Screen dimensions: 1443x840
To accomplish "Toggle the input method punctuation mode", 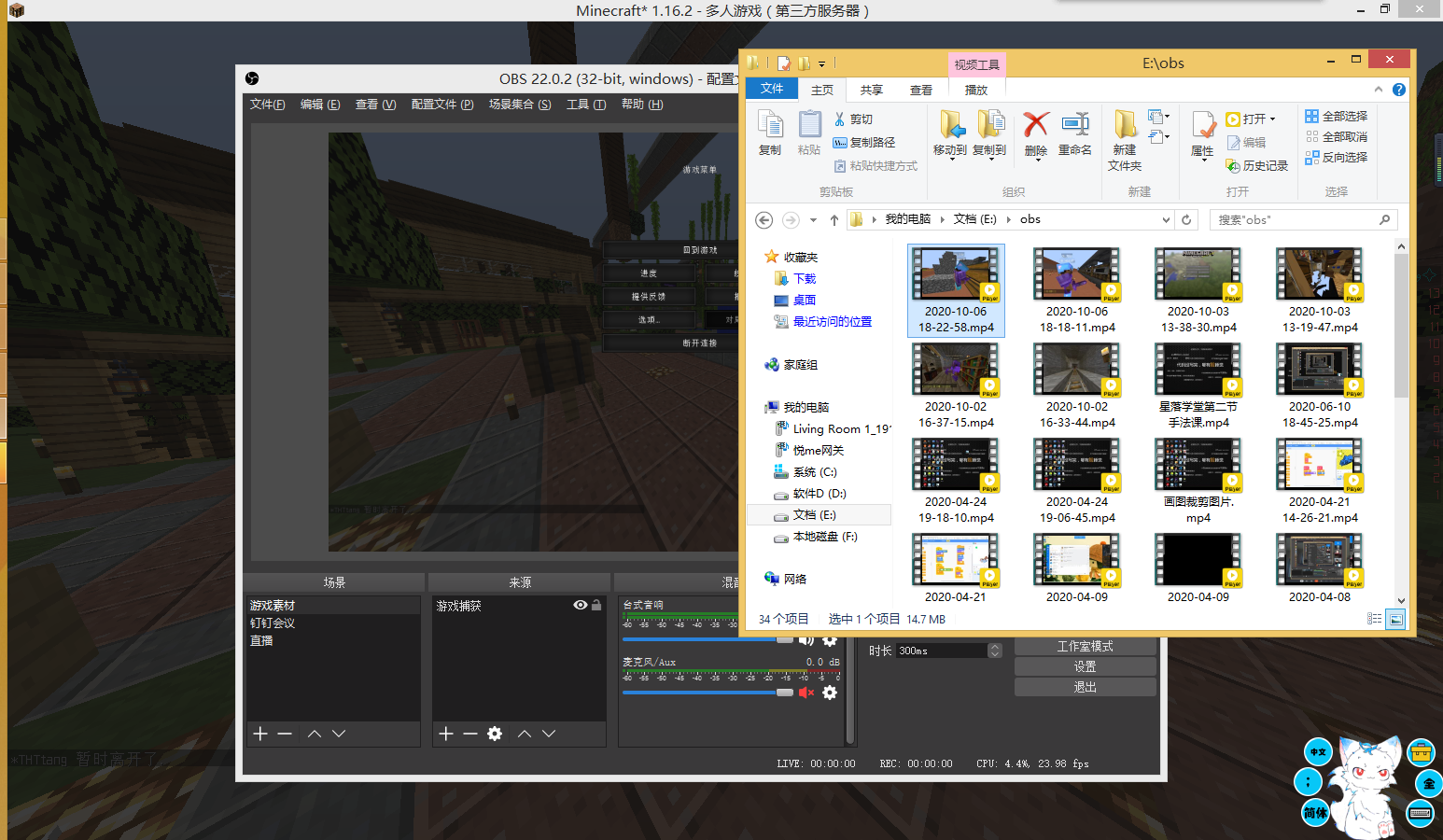I will (1307, 782).
